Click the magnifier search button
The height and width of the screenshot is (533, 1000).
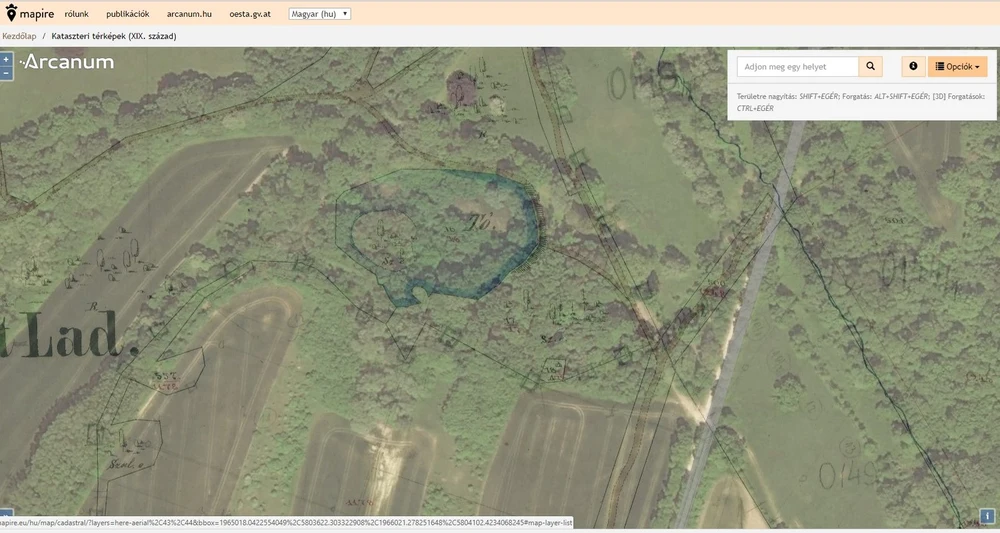point(871,66)
